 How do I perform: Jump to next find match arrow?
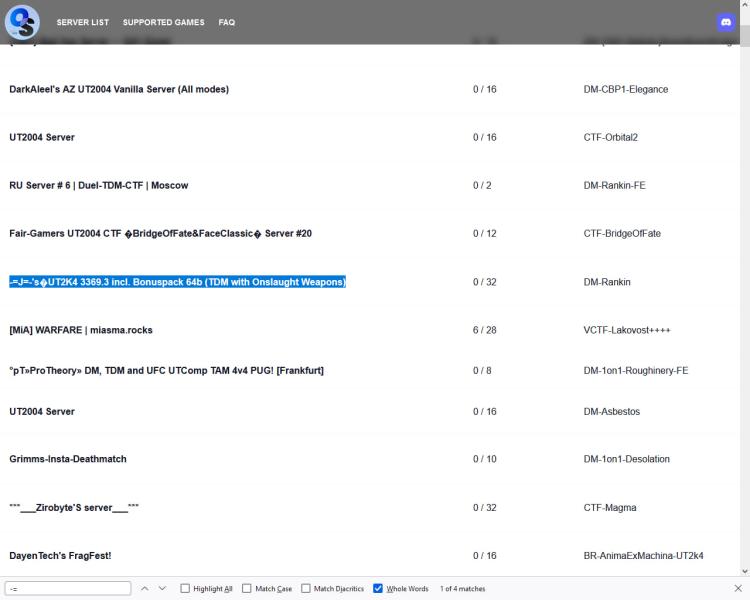[163, 588]
